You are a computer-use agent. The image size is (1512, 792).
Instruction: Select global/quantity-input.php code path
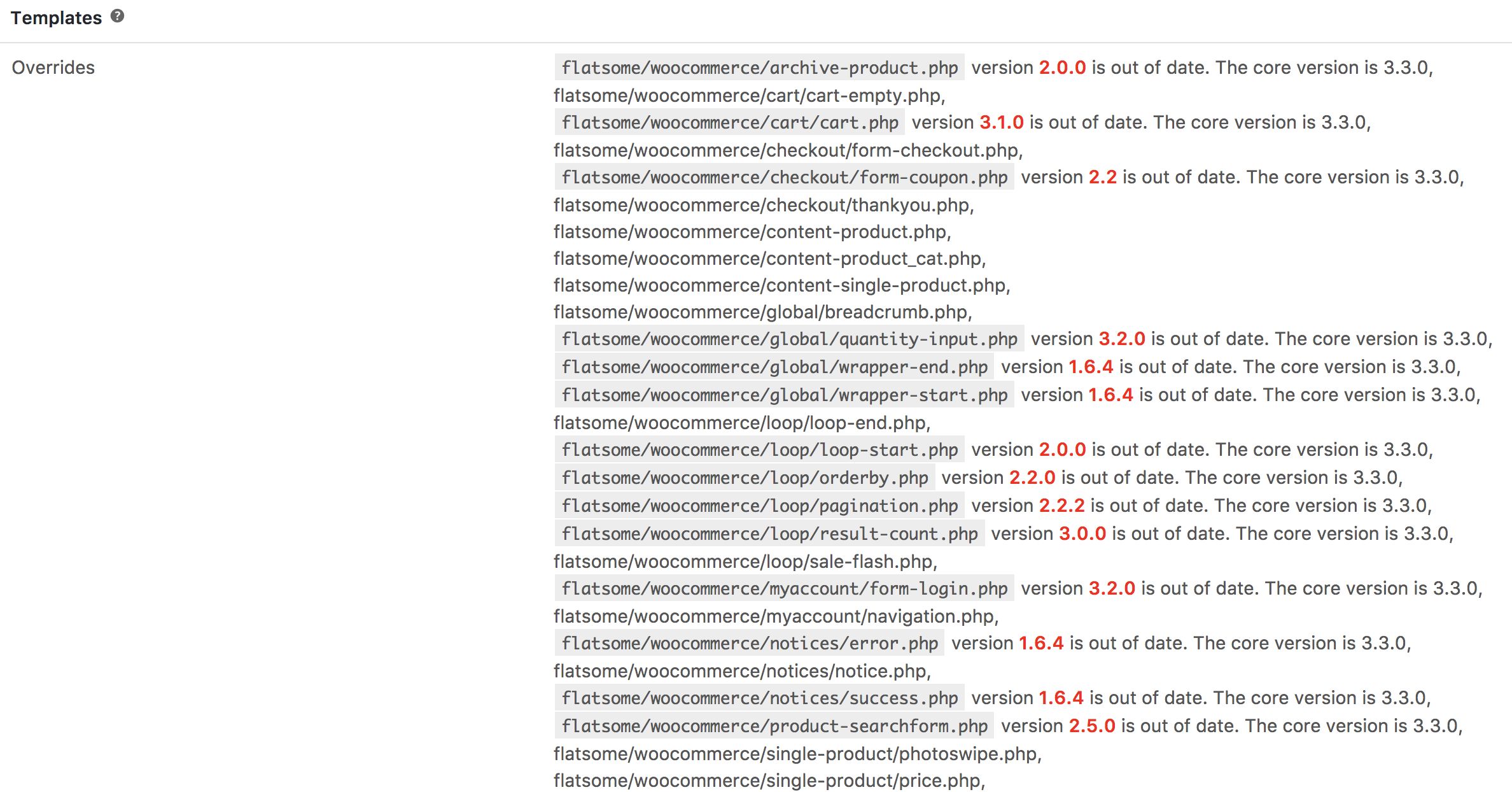[x=789, y=339]
